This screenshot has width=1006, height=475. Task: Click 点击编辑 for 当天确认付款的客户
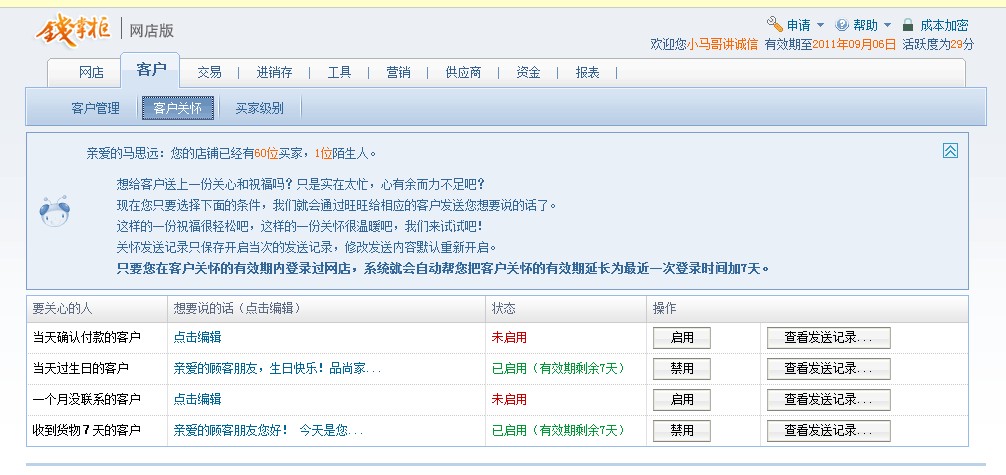[197, 338]
